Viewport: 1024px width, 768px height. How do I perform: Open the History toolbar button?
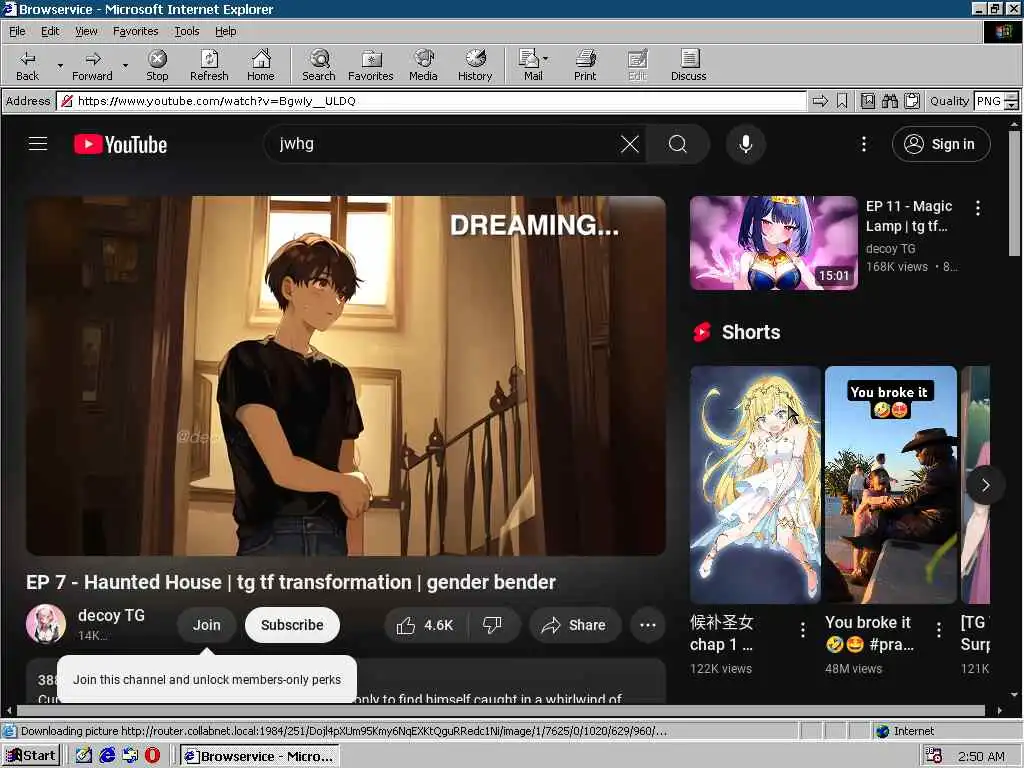point(475,65)
